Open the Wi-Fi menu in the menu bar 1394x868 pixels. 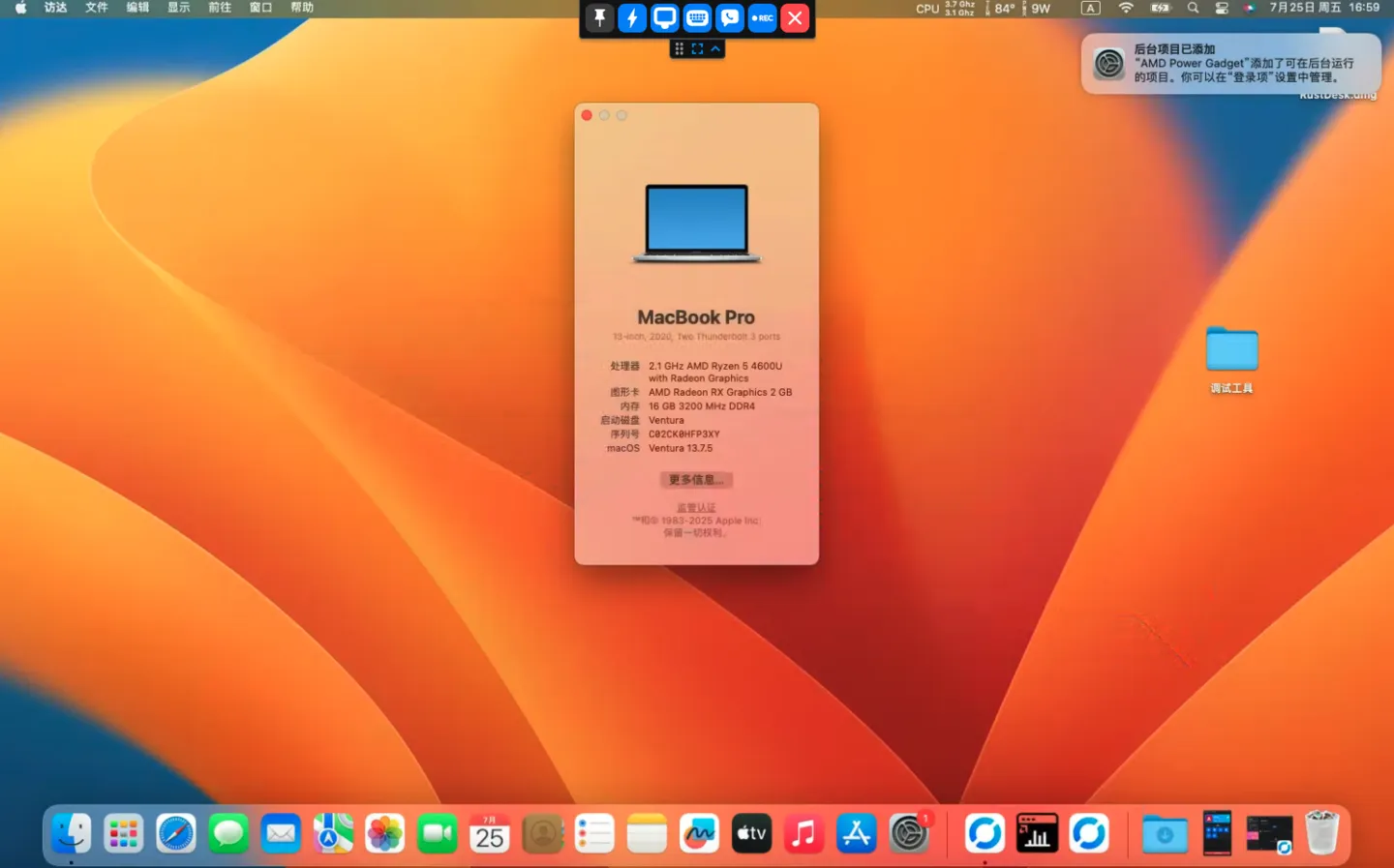coord(1125,8)
